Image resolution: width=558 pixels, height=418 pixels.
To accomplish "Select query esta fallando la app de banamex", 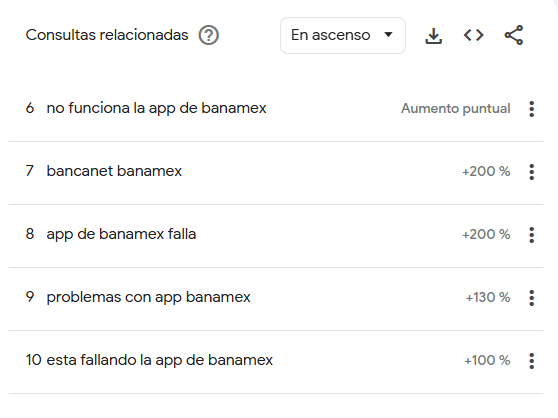I will tap(159, 360).
